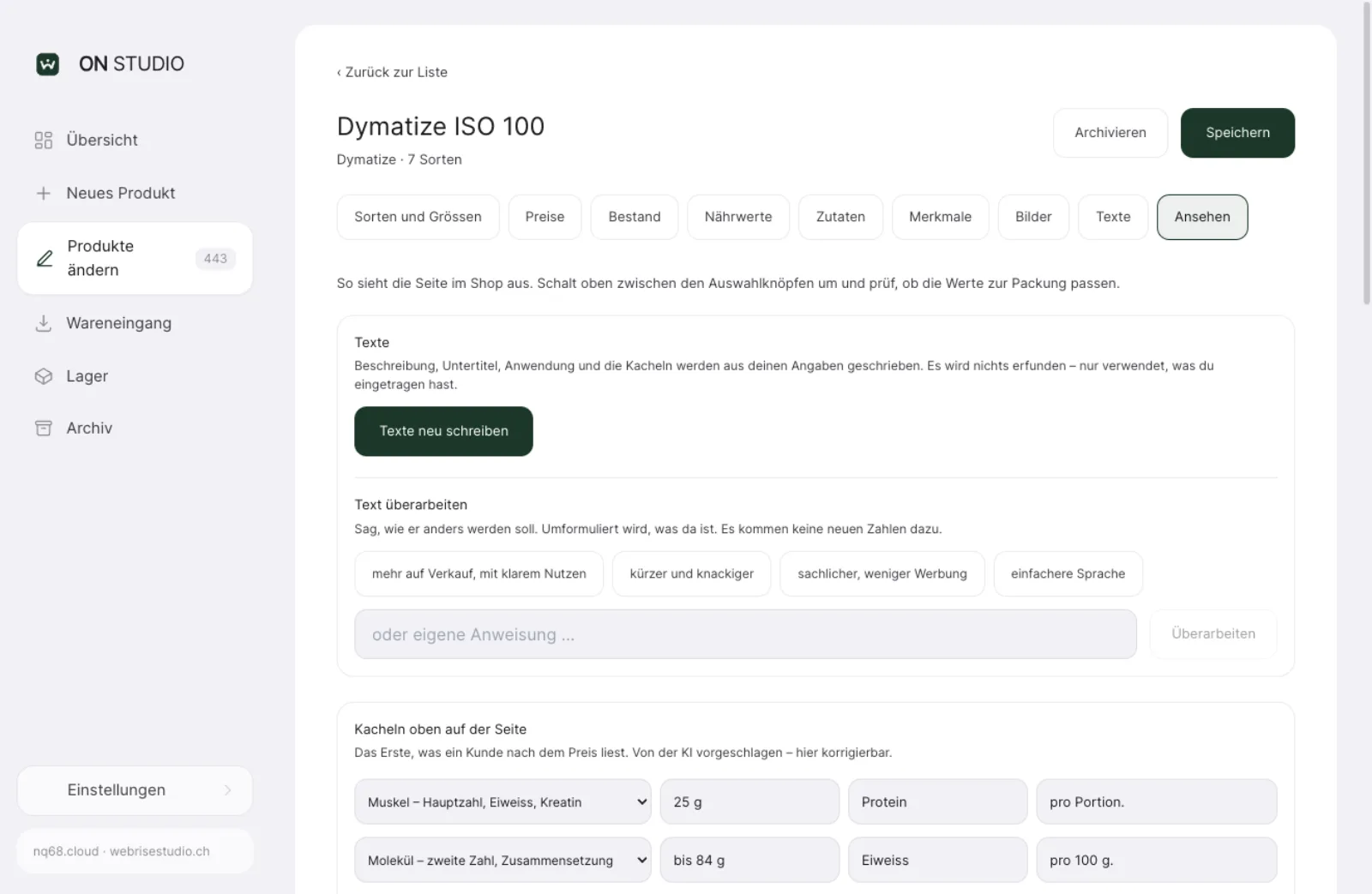This screenshot has width=1372, height=894.
Task: Click the 'Eiweiss' field
Action: tap(938, 860)
